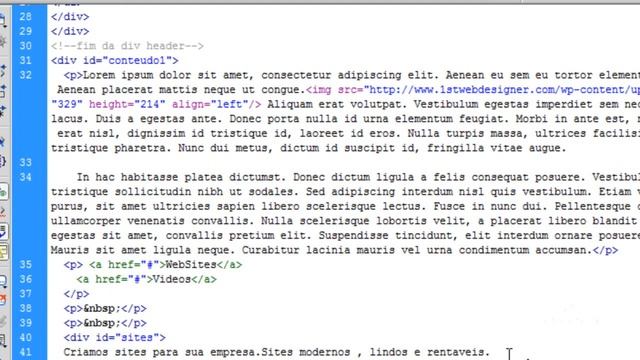The image size is (640, 360).
Task: Click line number 41 in the gutter
Action: (25, 352)
